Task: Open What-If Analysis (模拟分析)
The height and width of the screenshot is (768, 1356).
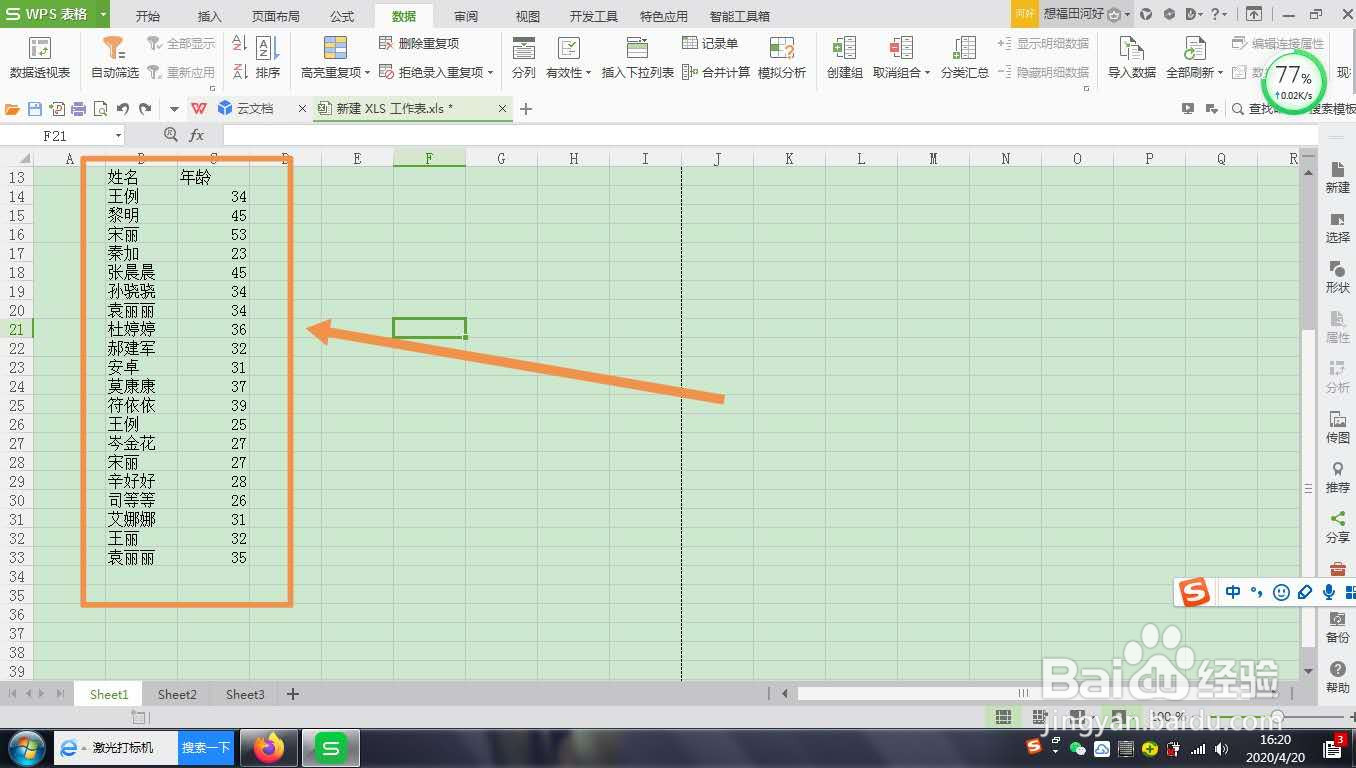Action: 782,58
